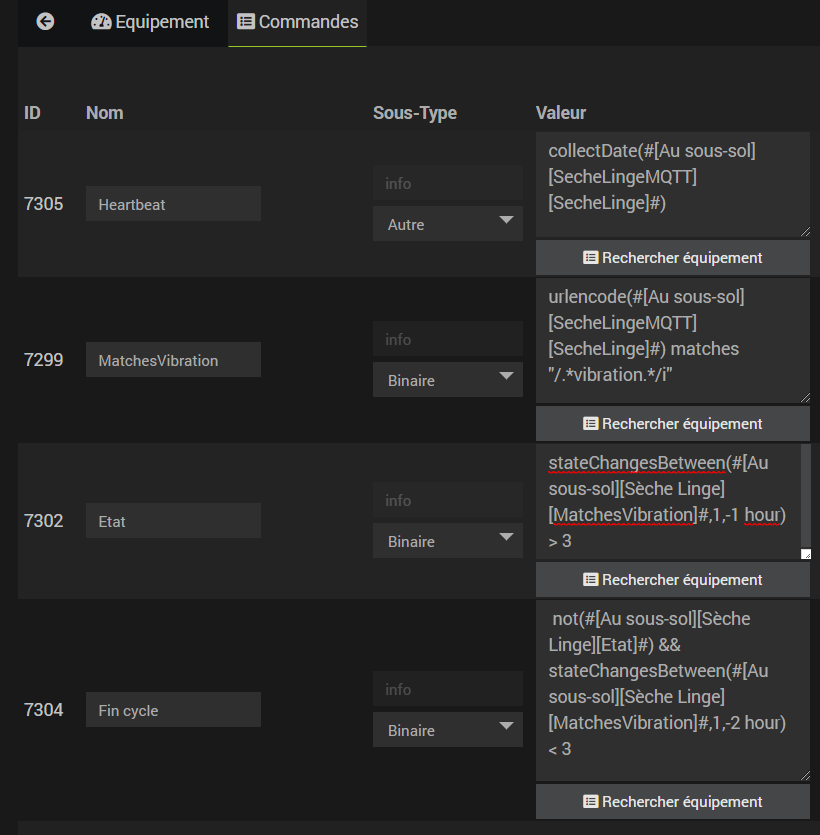Open the Autre sous-type dropdown for Heartbeat
This screenshot has height=835, width=820.
click(447, 224)
